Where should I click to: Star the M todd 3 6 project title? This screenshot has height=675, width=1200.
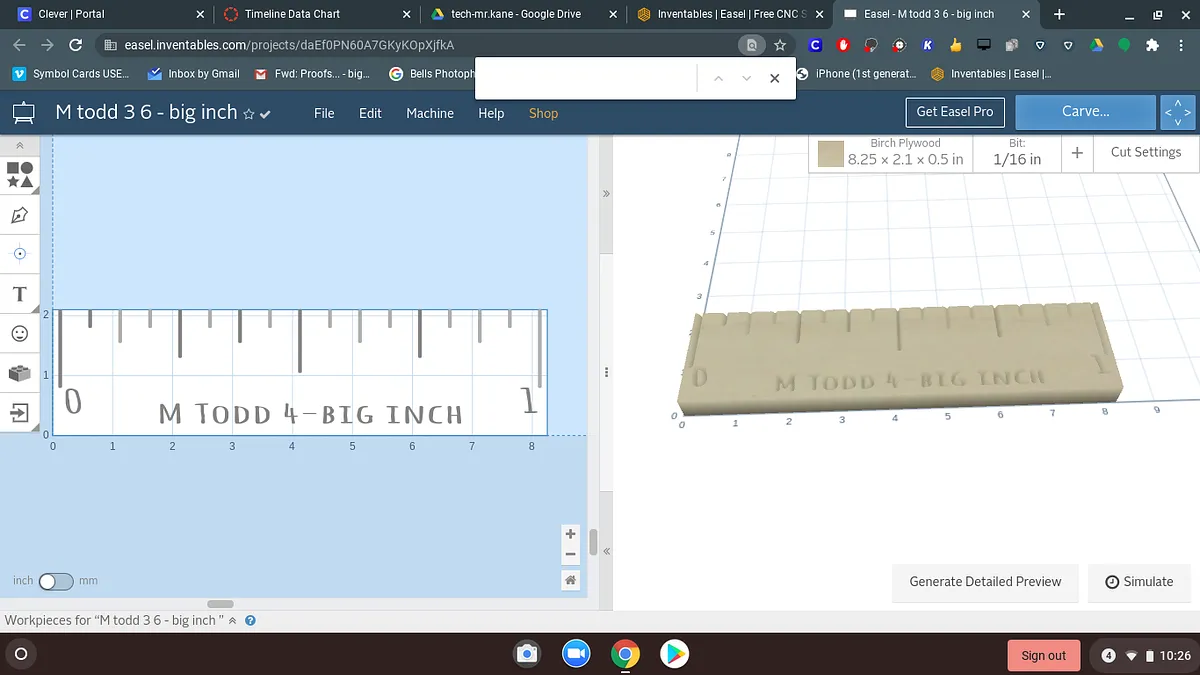click(x=249, y=114)
